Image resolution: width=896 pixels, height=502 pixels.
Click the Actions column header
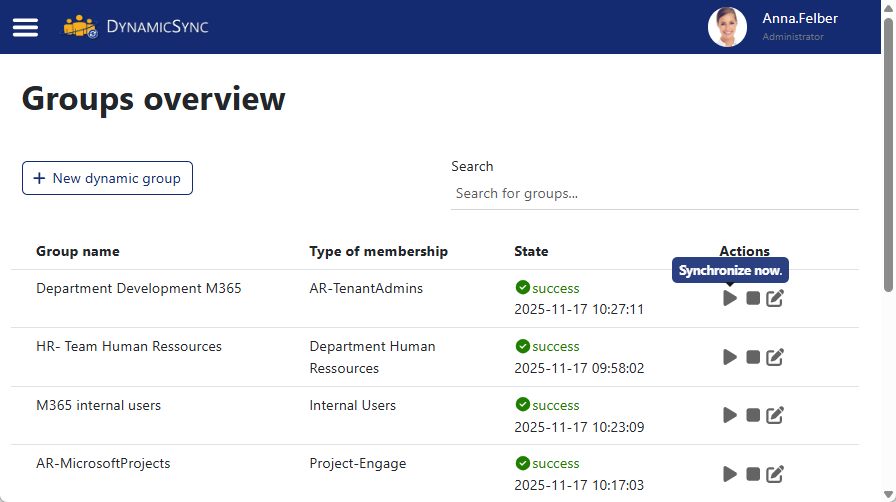tap(744, 252)
